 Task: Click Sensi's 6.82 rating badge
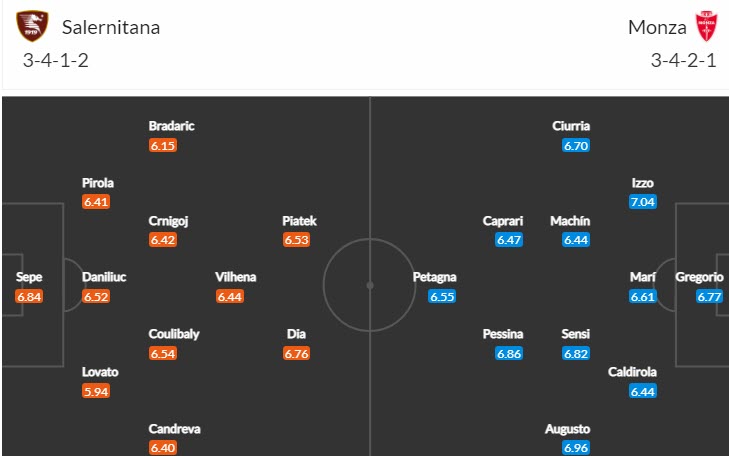(x=576, y=354)
